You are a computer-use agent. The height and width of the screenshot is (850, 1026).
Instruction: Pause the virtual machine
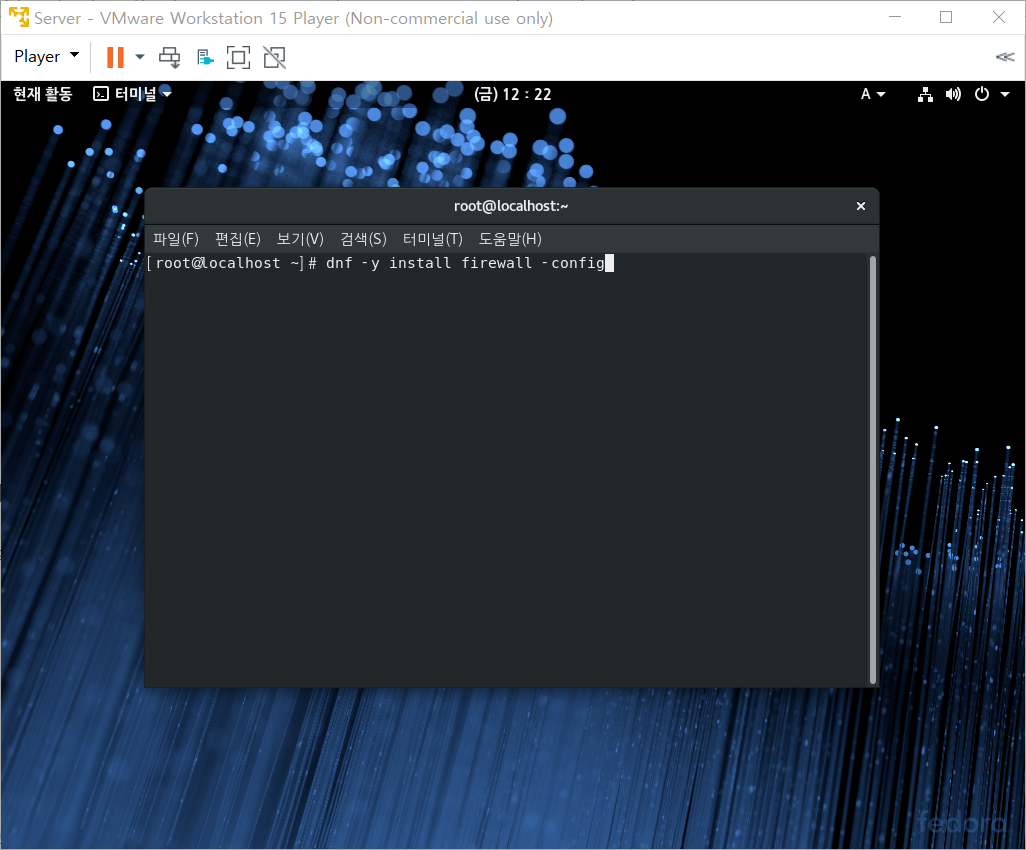click(115, 58)
